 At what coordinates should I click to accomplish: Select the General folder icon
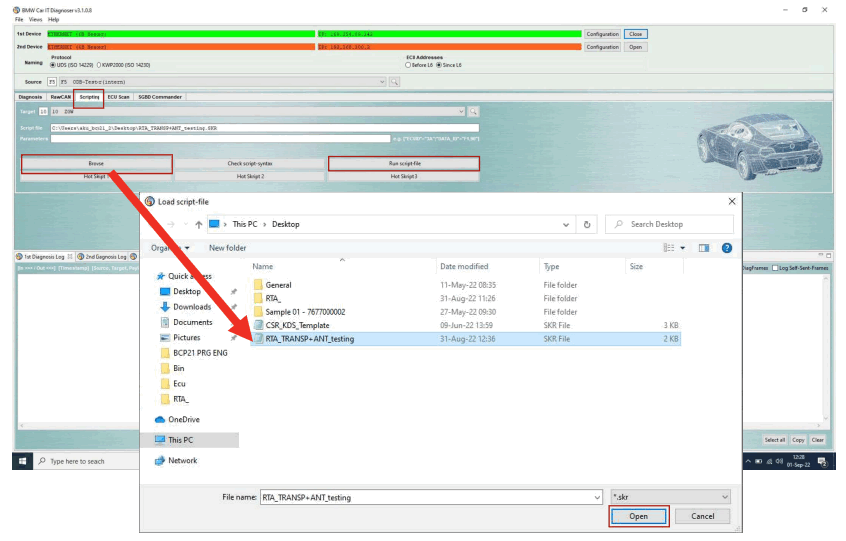pos(258,285)
